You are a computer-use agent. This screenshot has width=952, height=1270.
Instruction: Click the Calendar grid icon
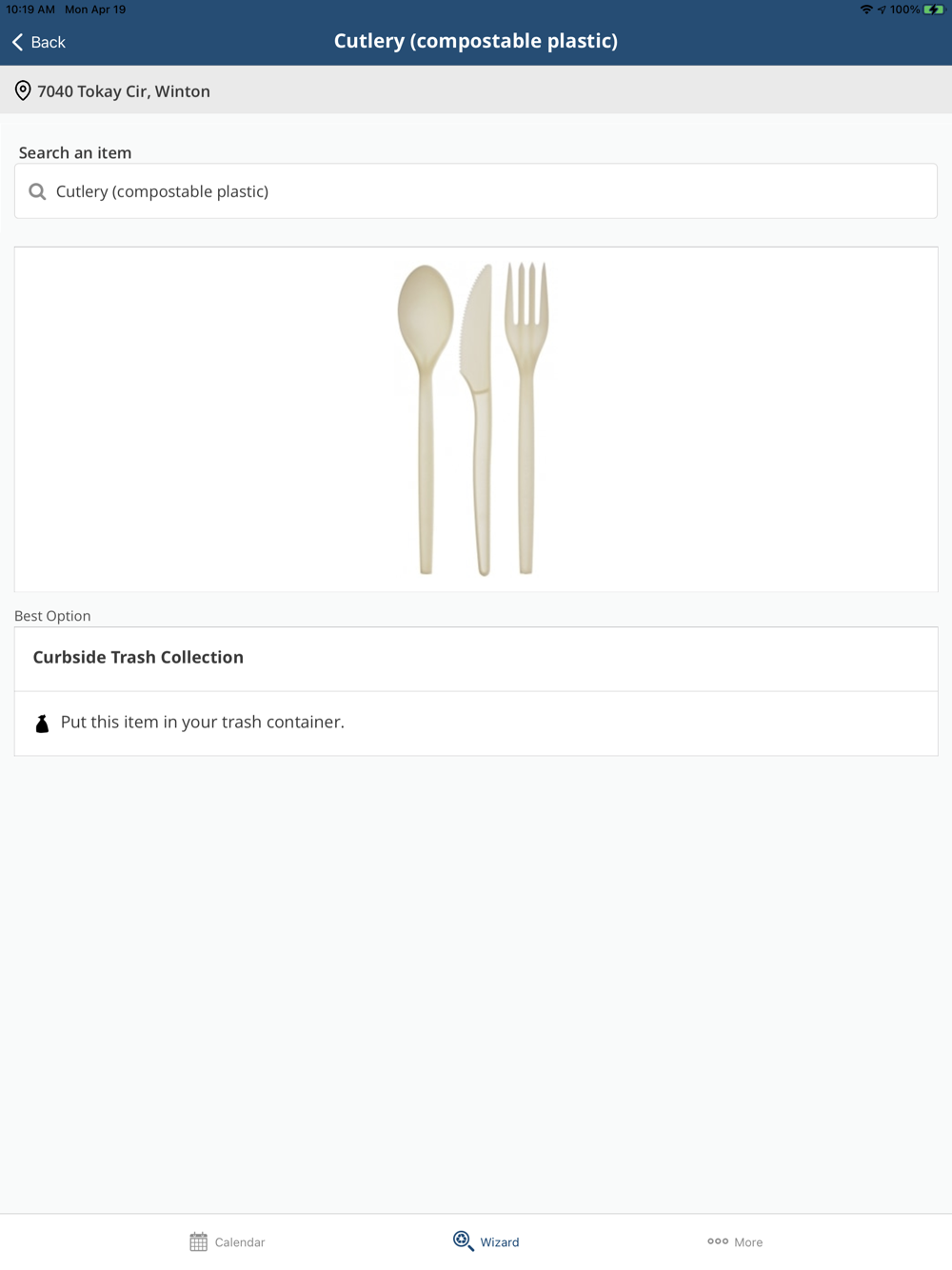coord(198,1241)
